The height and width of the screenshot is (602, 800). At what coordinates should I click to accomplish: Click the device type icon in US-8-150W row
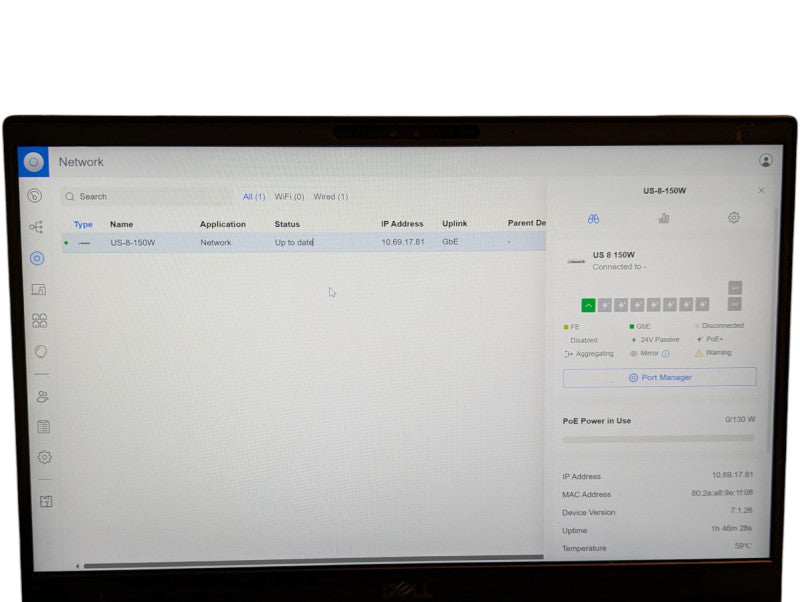tap(84, 243)
